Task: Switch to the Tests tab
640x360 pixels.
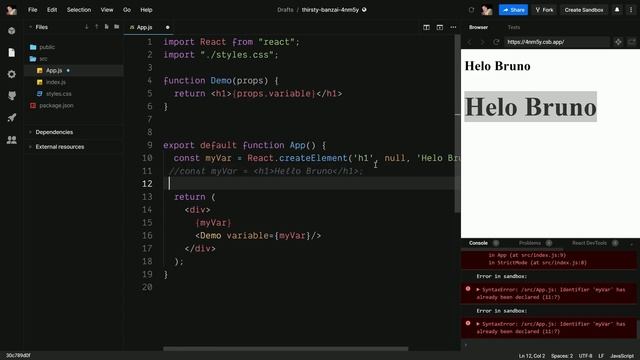Action: (513, 27)
